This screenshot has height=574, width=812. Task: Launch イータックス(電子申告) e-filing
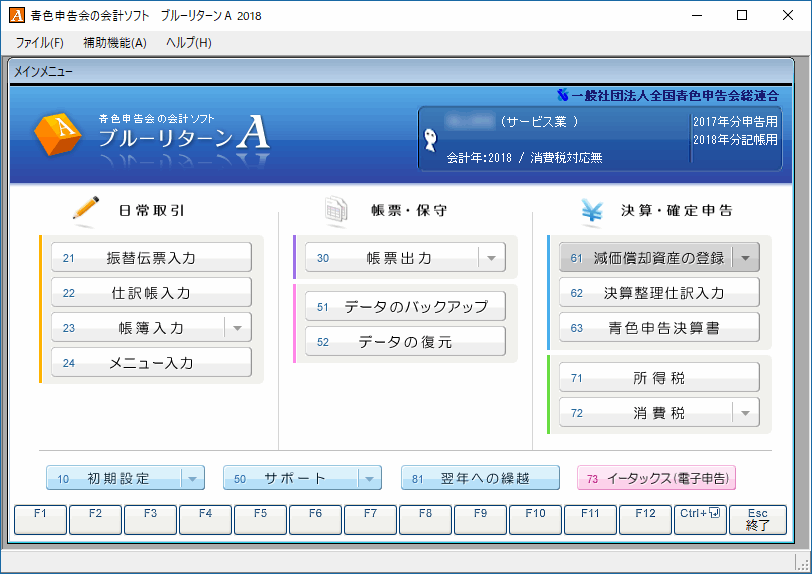(656, 479)
